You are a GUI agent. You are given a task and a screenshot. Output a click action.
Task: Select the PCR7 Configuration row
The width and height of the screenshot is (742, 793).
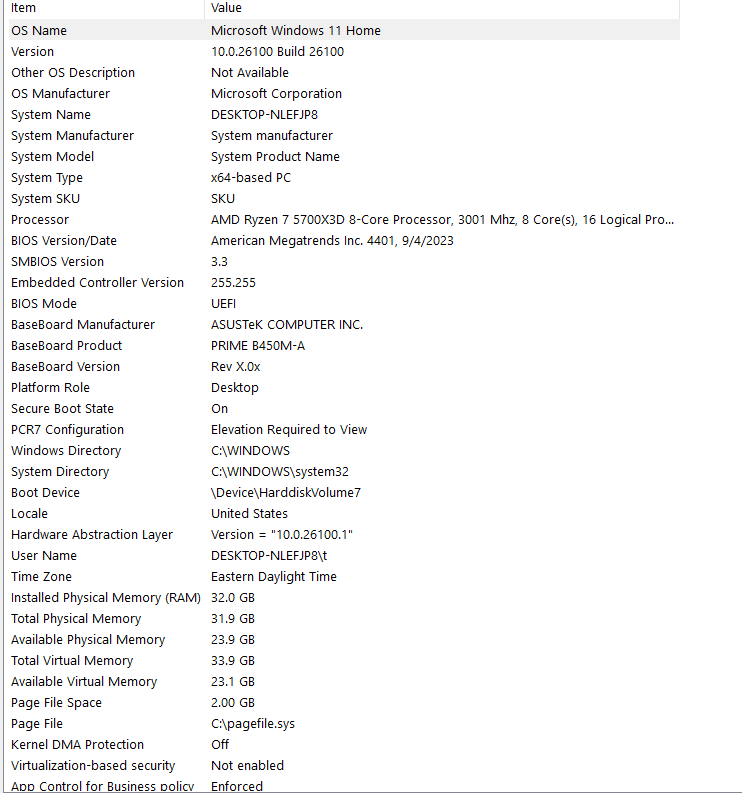coord(344,430)
